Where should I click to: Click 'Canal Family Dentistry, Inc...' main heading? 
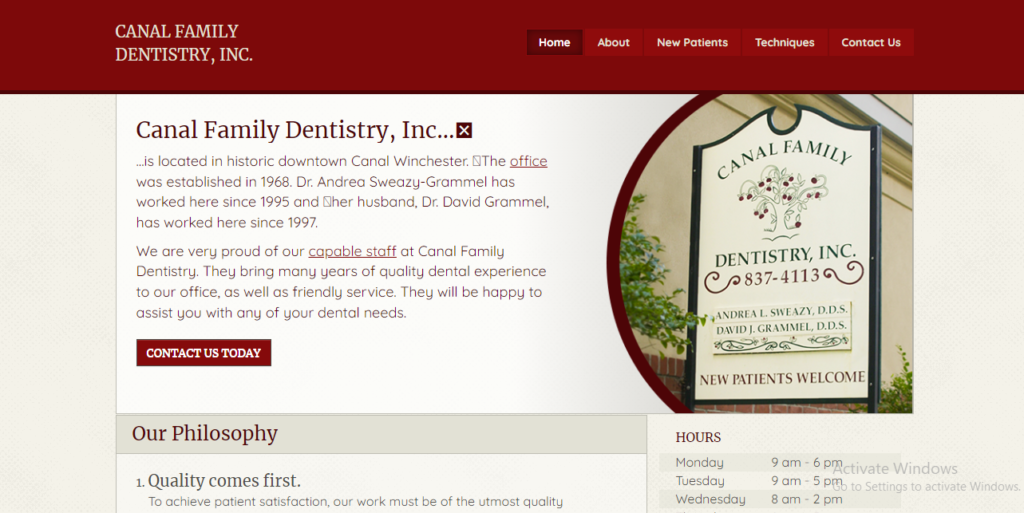click(295, 131)
